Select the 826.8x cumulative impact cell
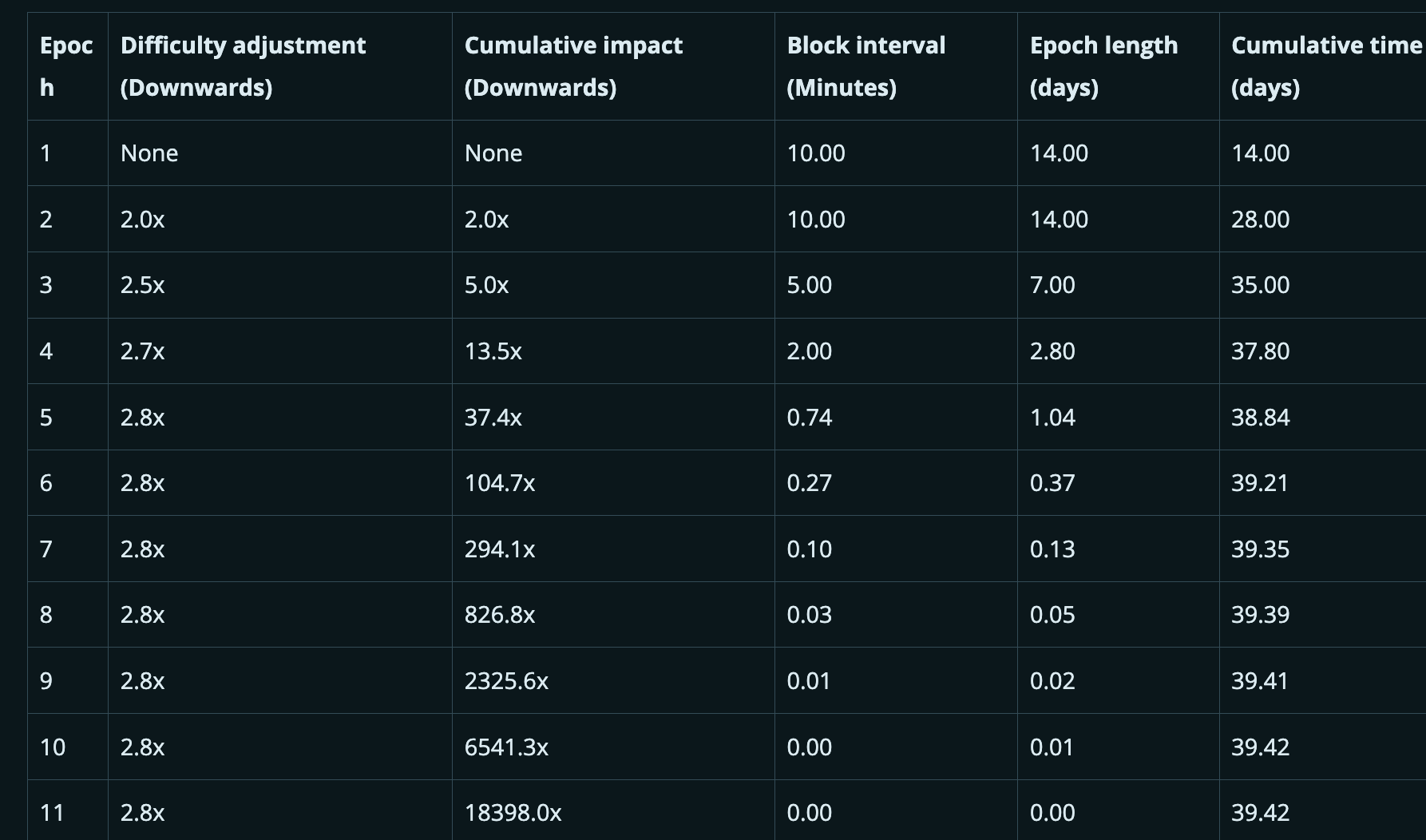Screen dimensions: 1426x840 click(499, 615)
